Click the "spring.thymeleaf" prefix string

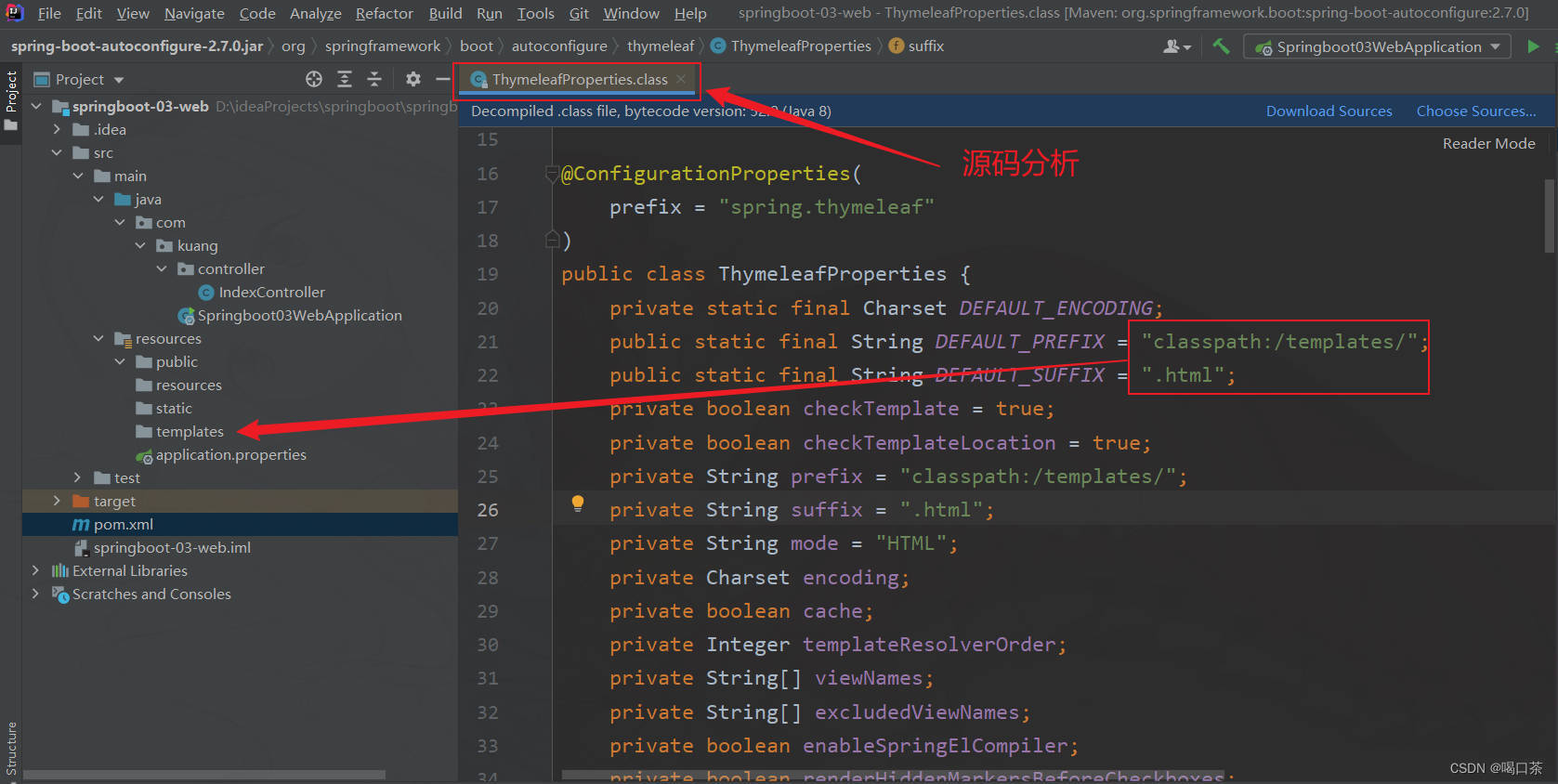coord(826,207)
